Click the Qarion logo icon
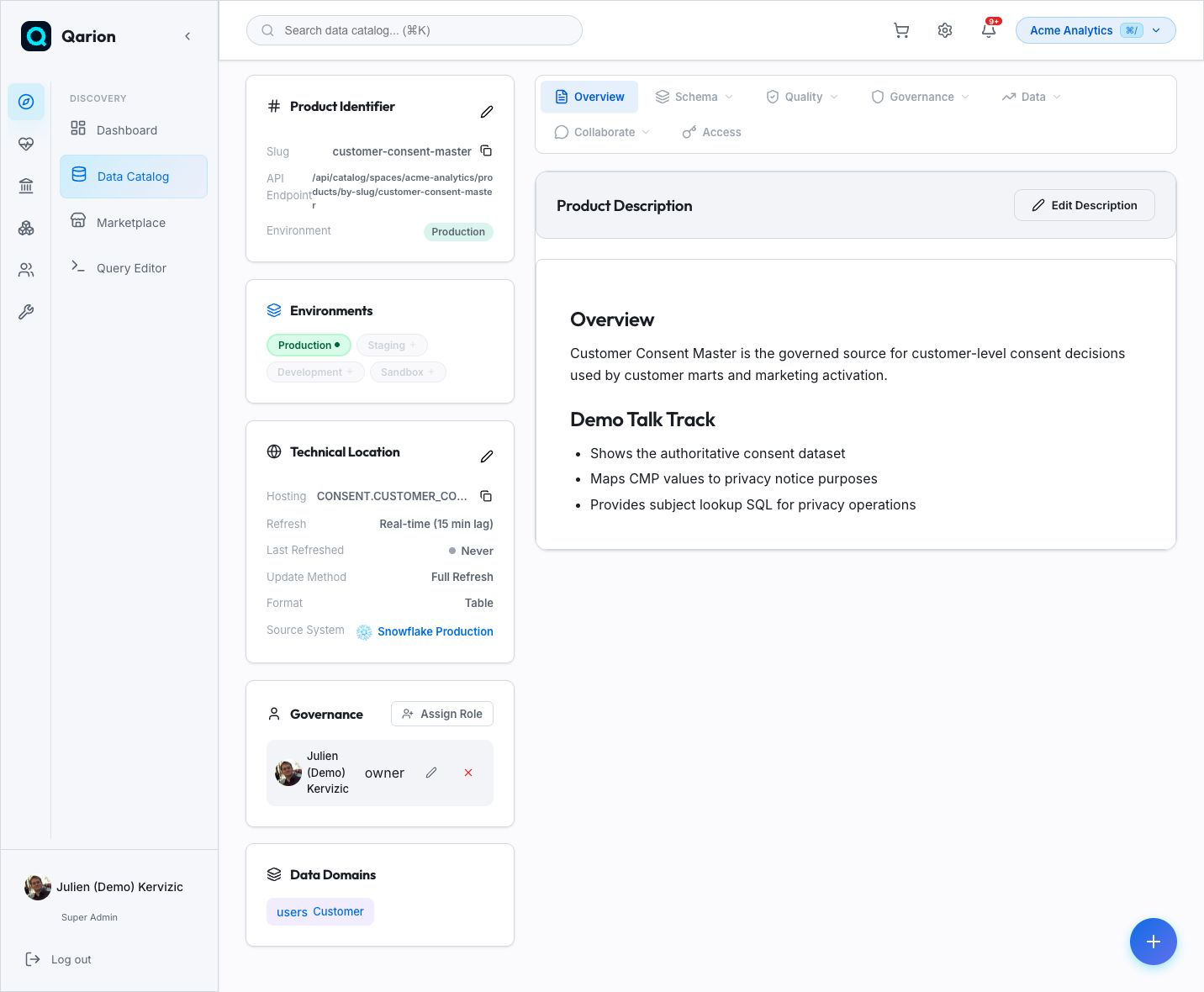The image size is (1204, 992). [36, 36]
